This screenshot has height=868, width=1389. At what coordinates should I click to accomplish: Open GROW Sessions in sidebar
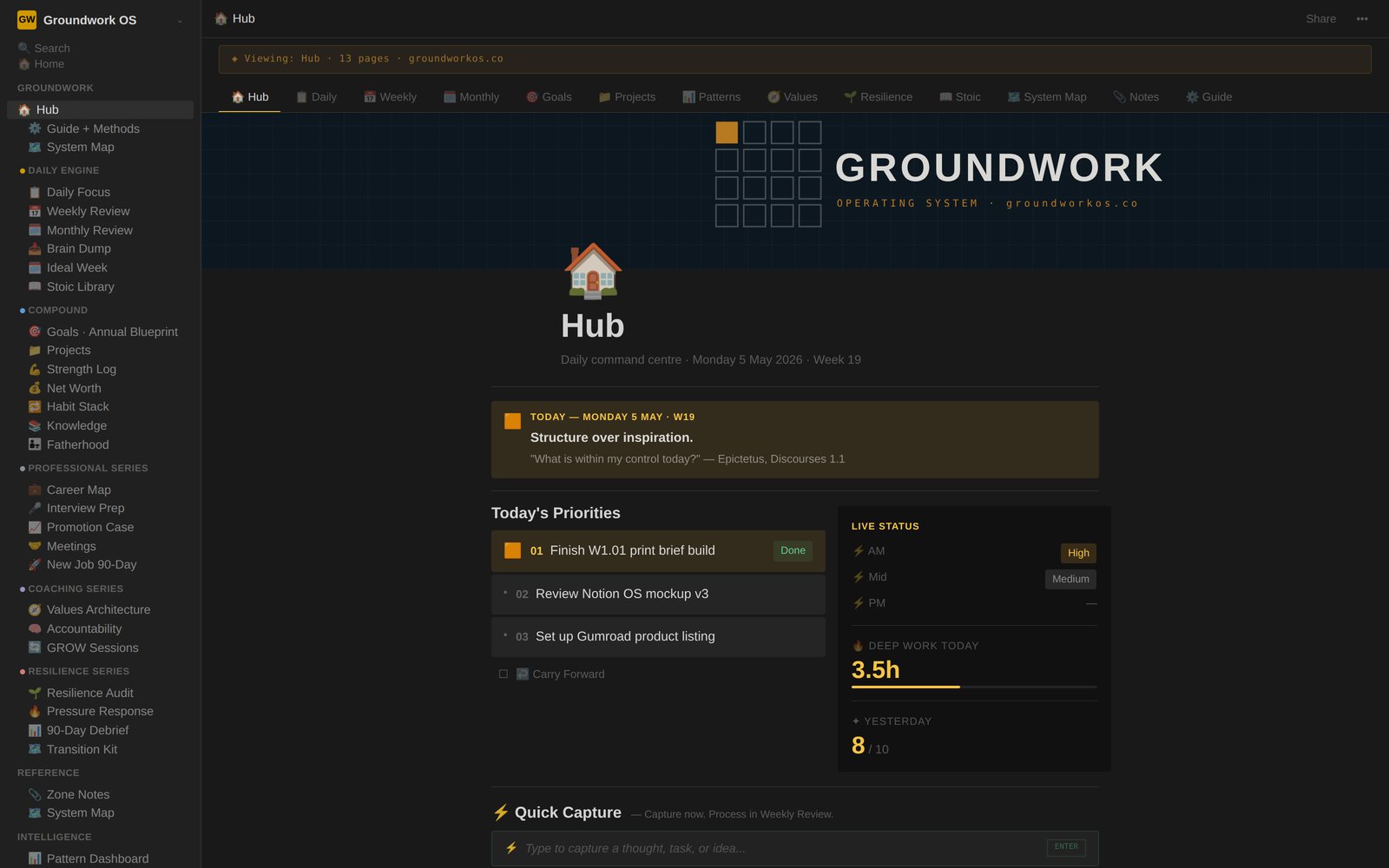(100, 648)
